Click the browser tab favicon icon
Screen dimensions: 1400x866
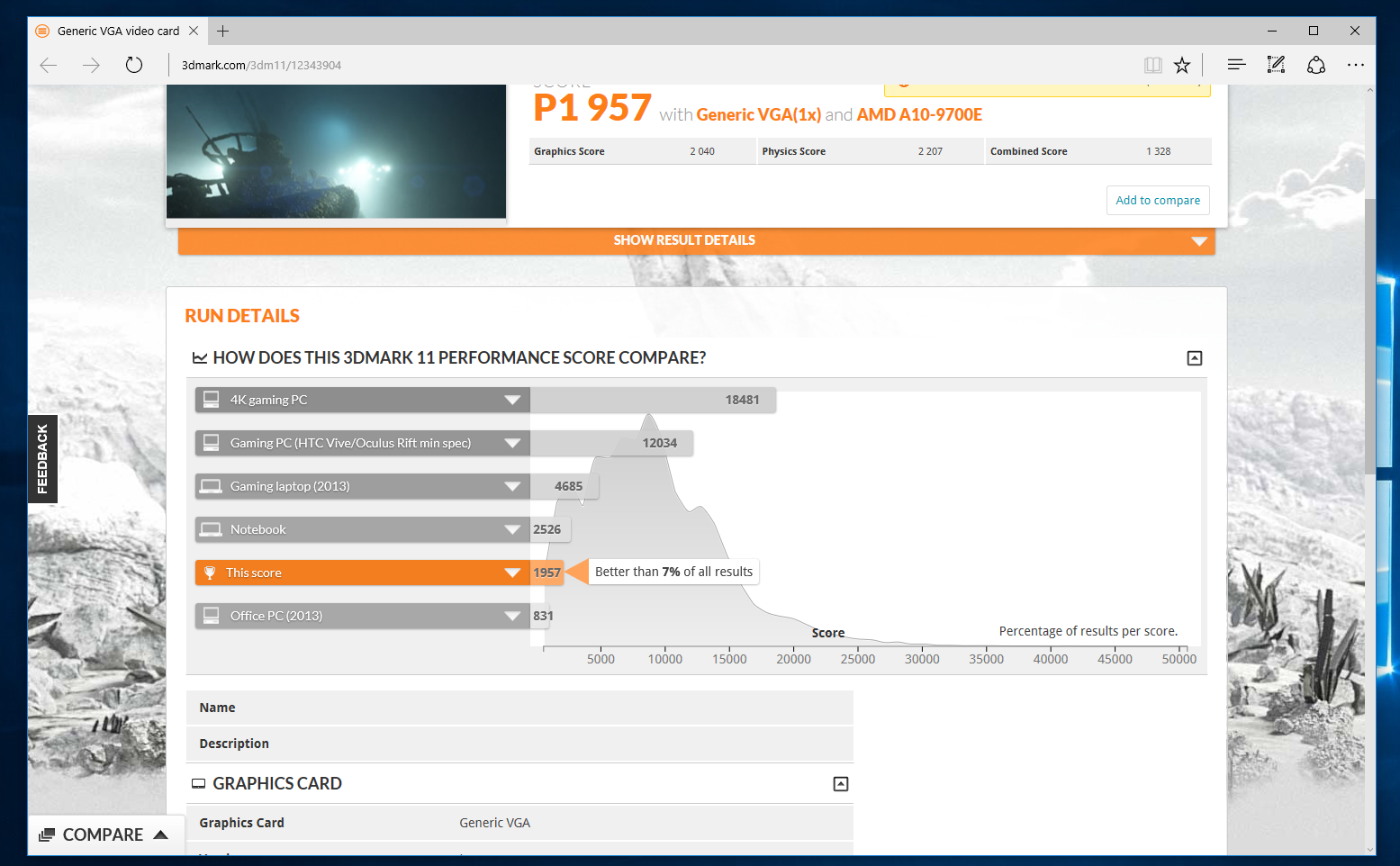point(42,31)
